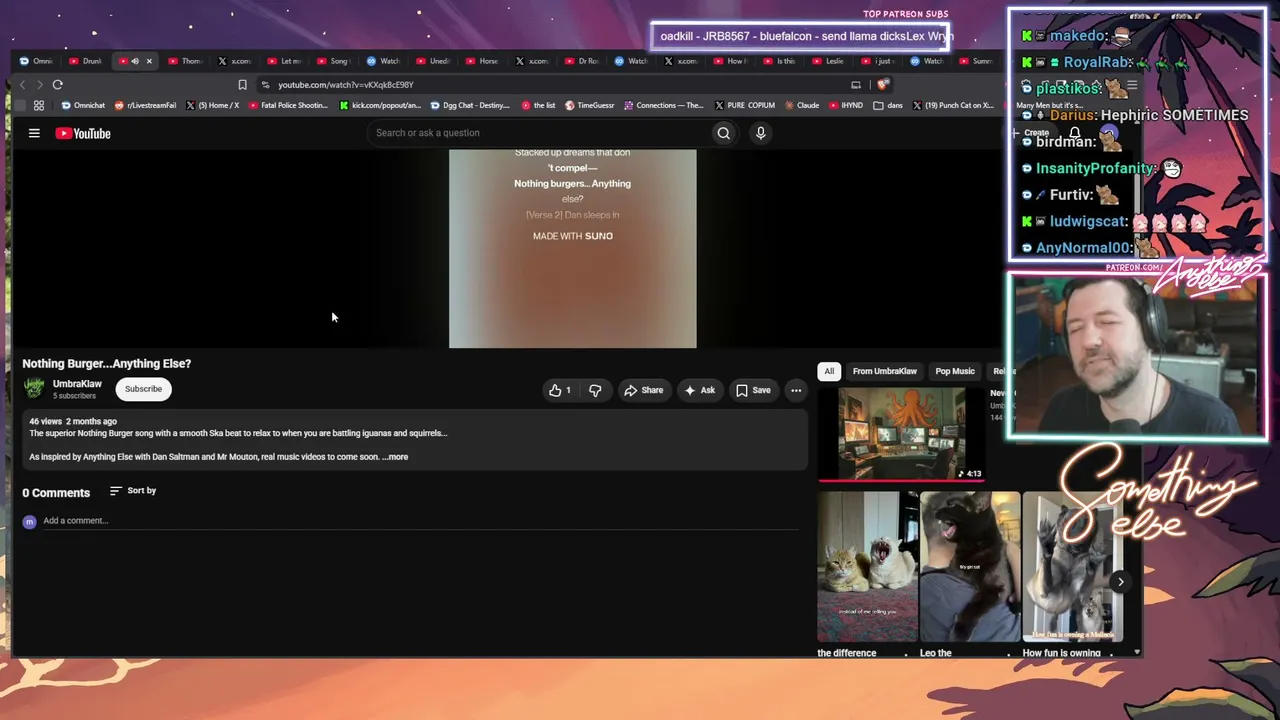This screenshot has width=1280, height=720.
Task: Open the TimeGuessr bookmark
Action: coord(590,105)
